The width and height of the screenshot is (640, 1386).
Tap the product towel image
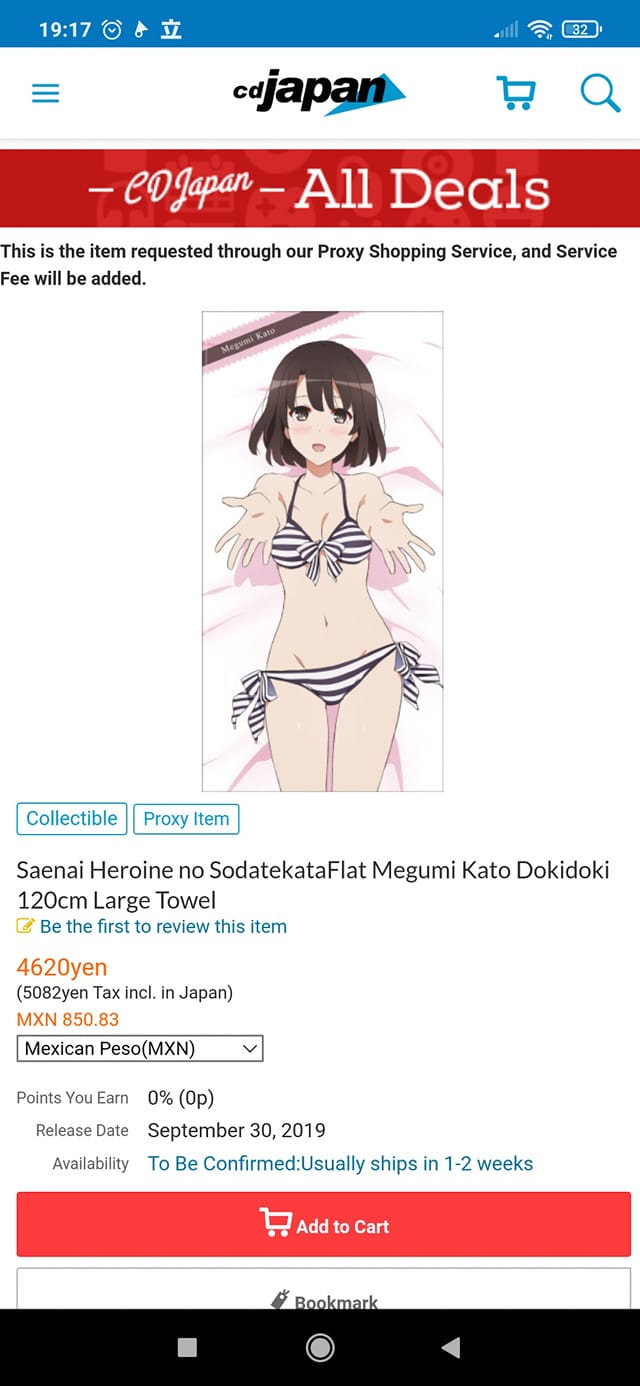(x=322, y=551)
